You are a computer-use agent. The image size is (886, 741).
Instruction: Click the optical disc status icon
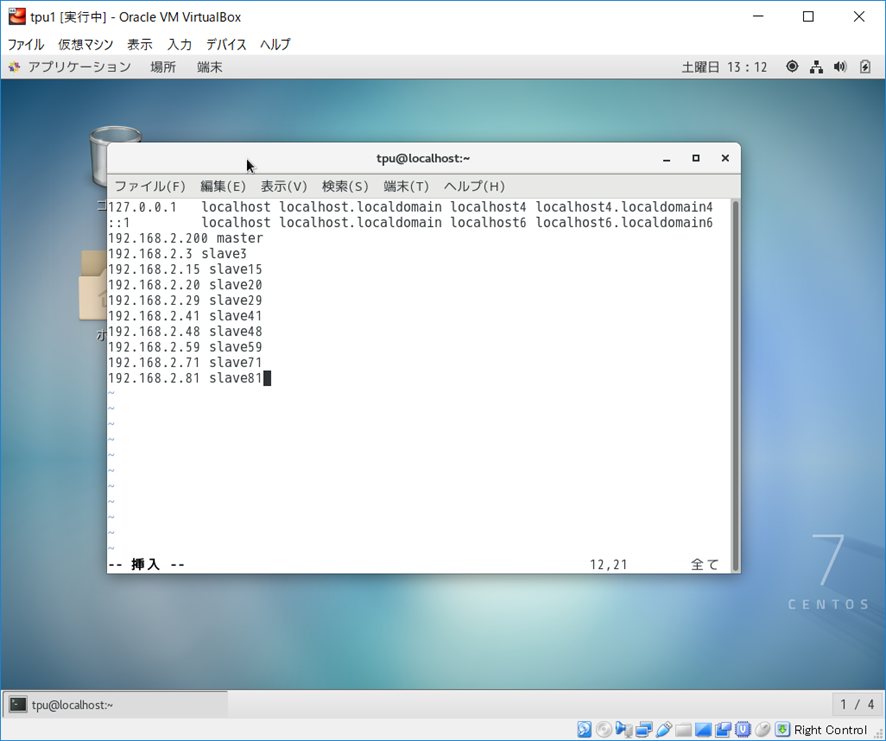tap(604, 730)
